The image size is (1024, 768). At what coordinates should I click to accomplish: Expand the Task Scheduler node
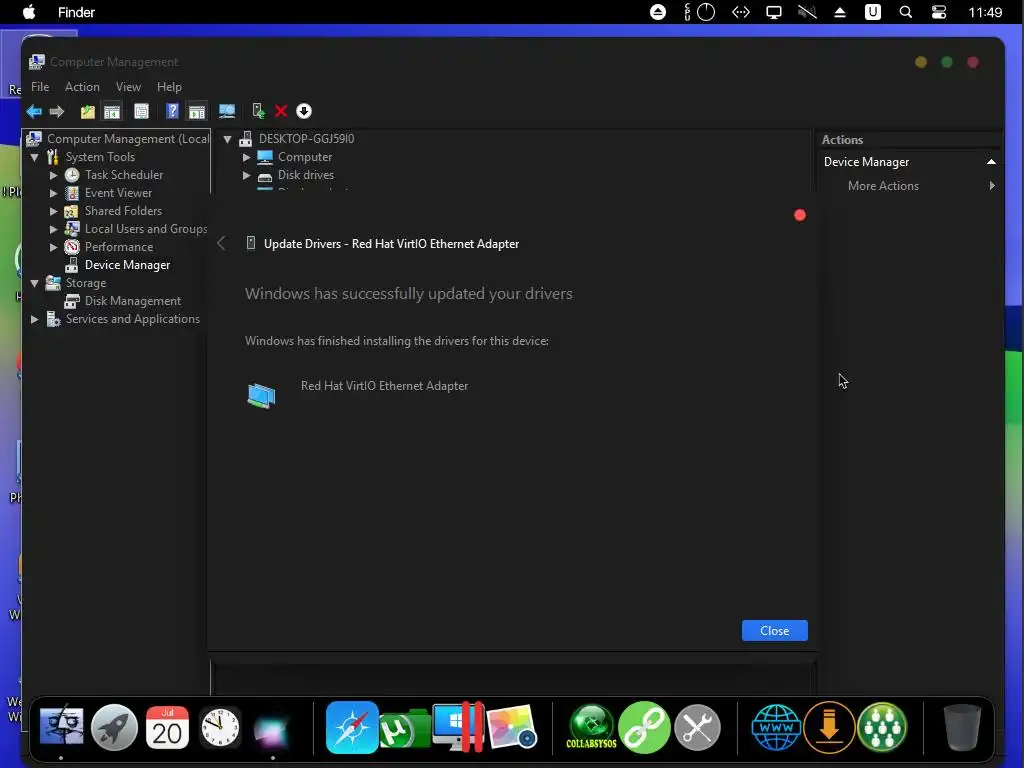pos(54,175)
